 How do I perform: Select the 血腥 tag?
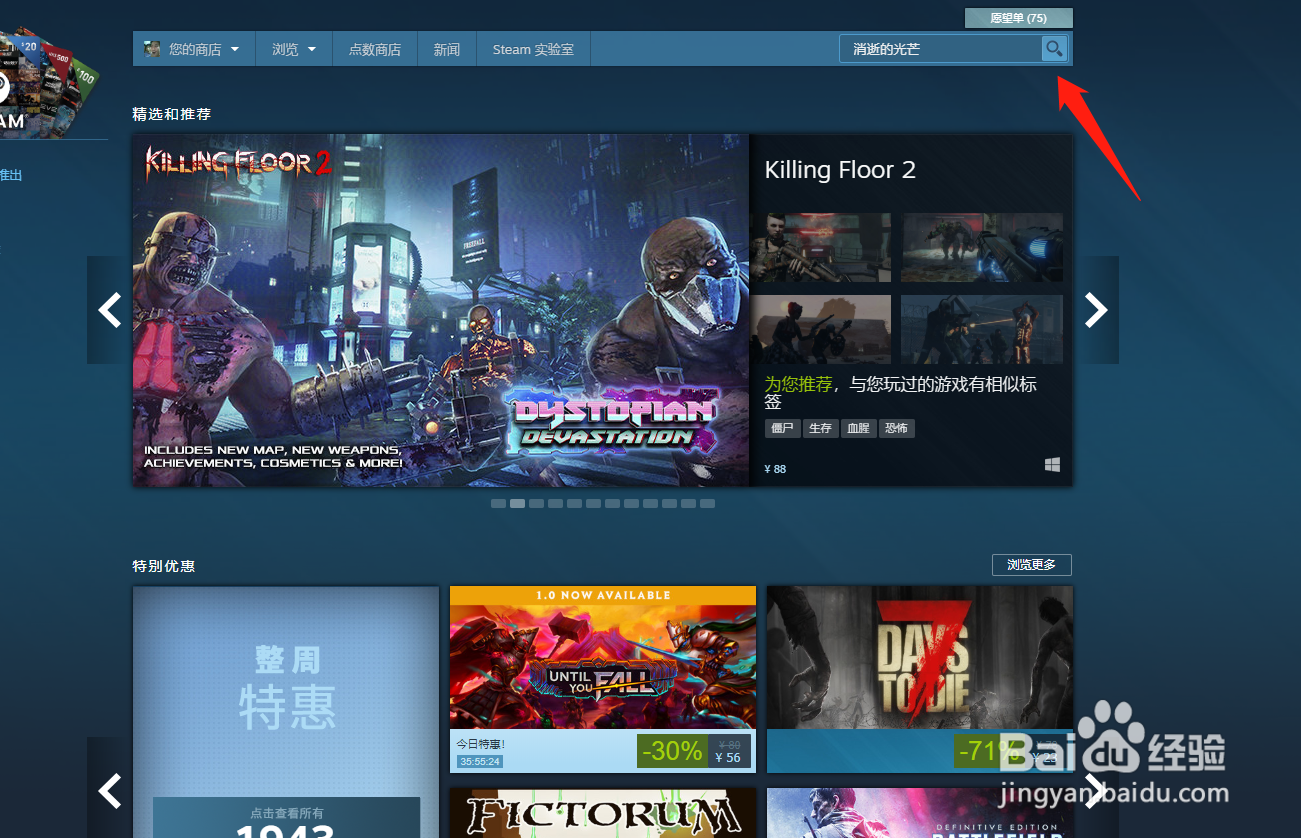tap(858, 428)
